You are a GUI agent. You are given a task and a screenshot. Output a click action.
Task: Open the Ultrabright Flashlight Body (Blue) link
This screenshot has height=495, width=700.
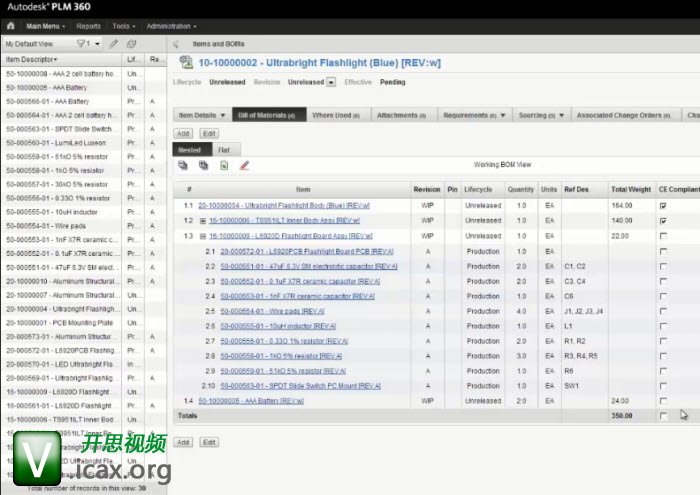(x=284, y=205)
